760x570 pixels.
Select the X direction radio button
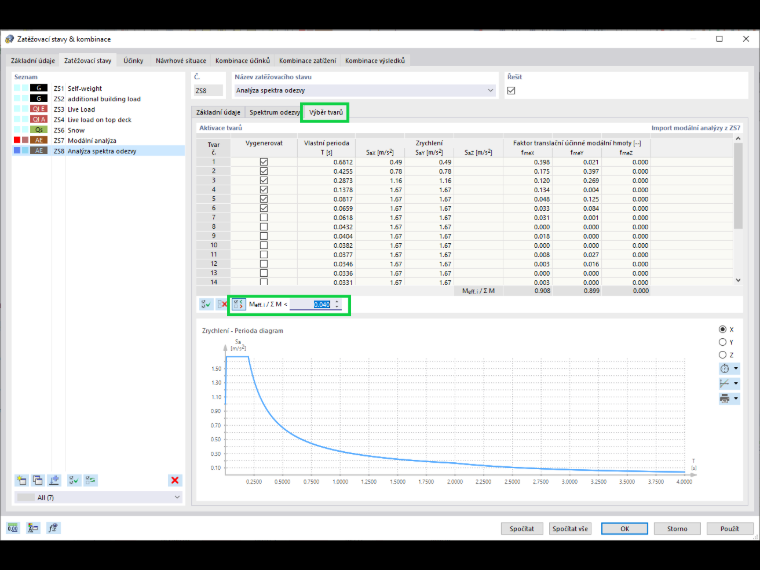point(723,329)
